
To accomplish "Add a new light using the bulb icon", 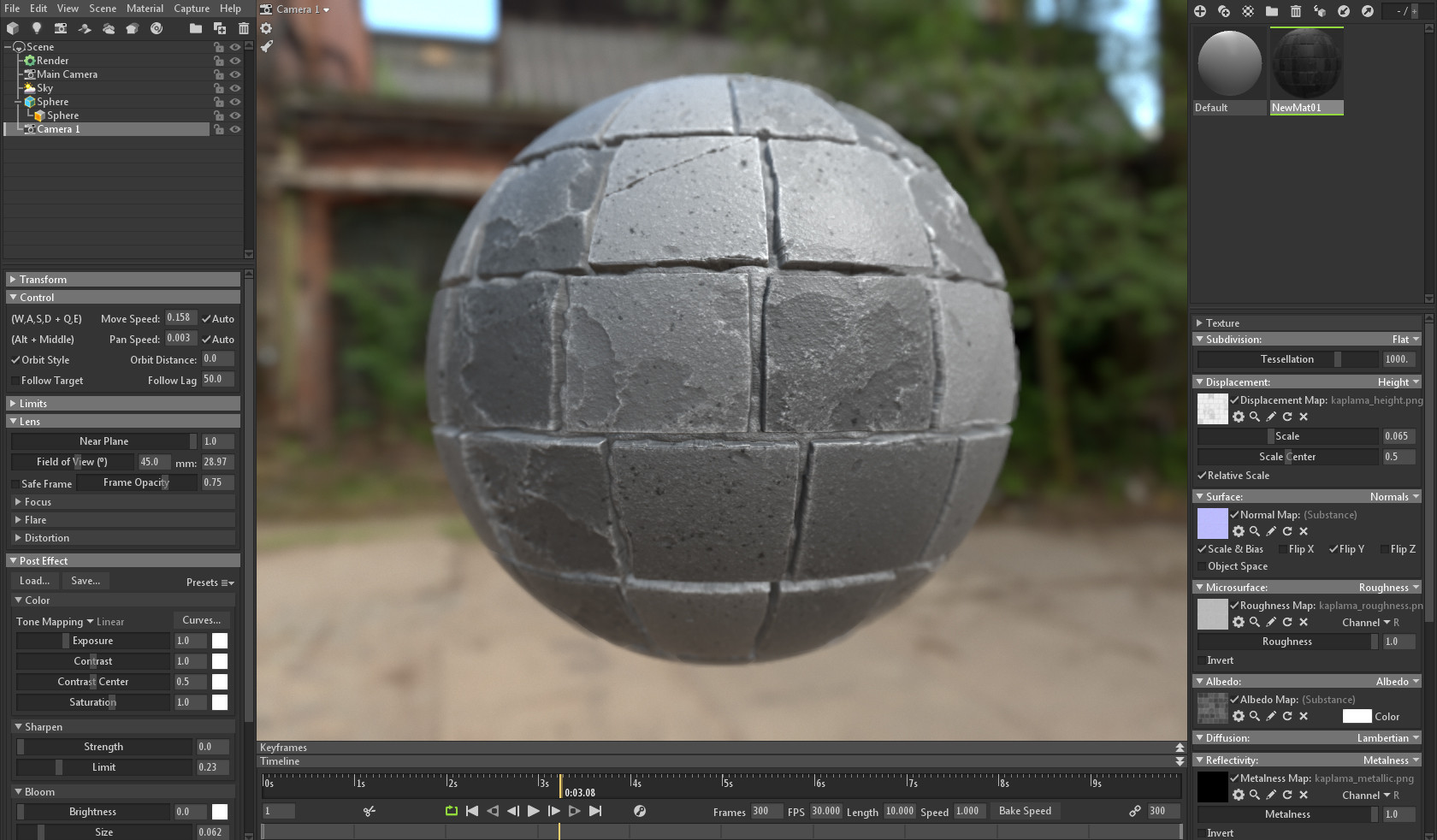I will [37, 28].
